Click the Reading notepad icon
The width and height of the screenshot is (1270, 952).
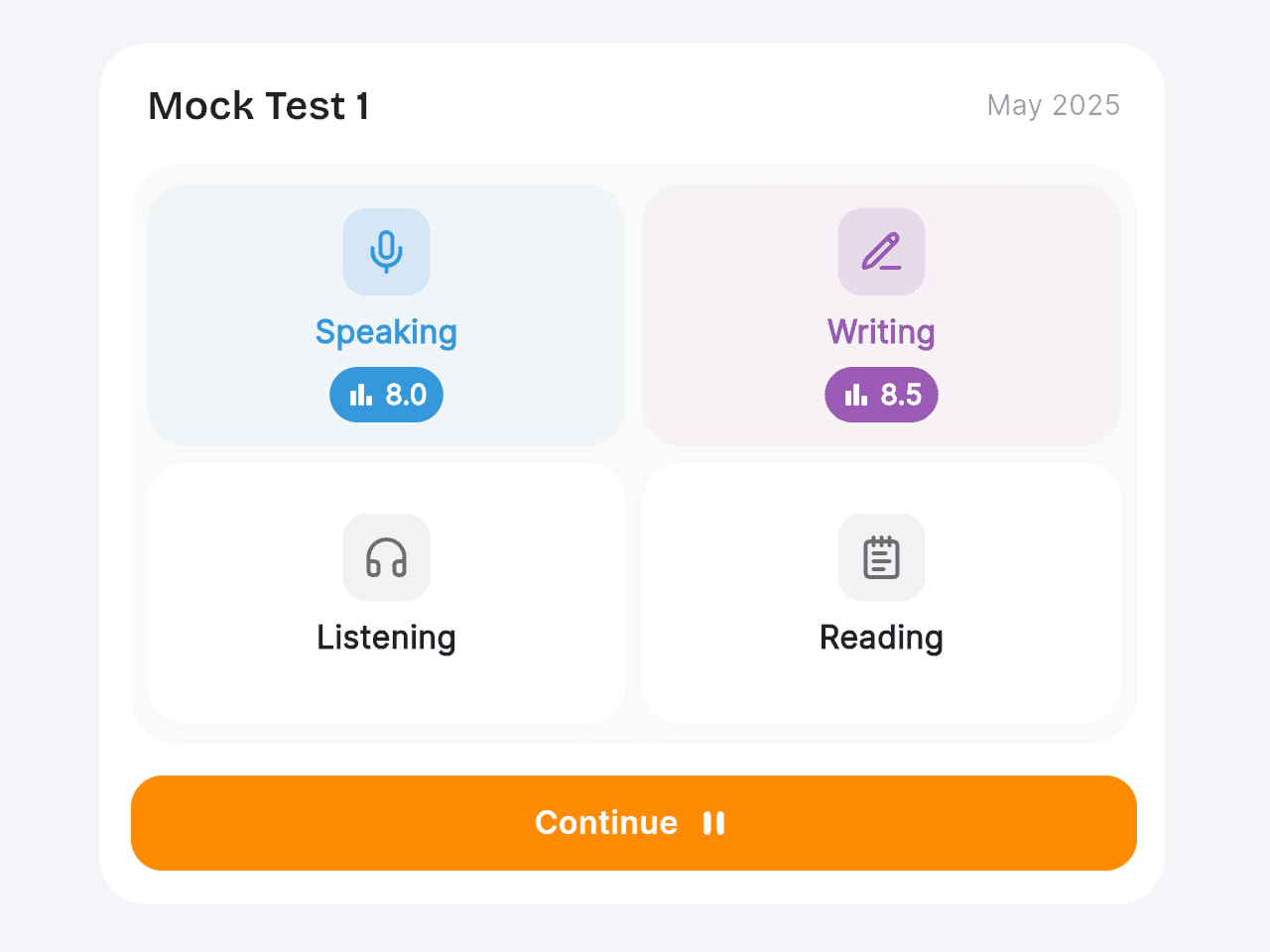pyautogui.click(x=881, y=557)
